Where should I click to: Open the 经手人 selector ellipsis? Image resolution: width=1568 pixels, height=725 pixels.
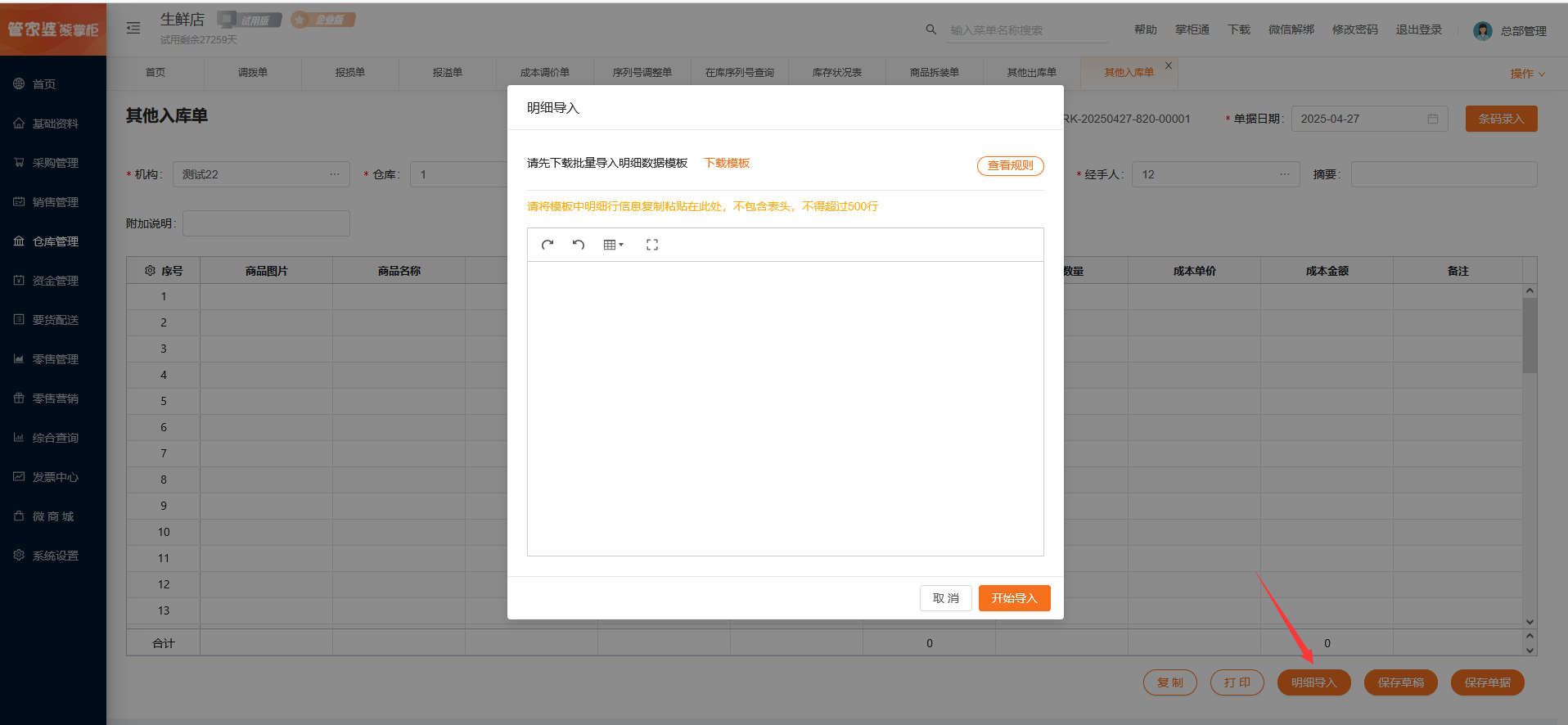(1285, 174)
